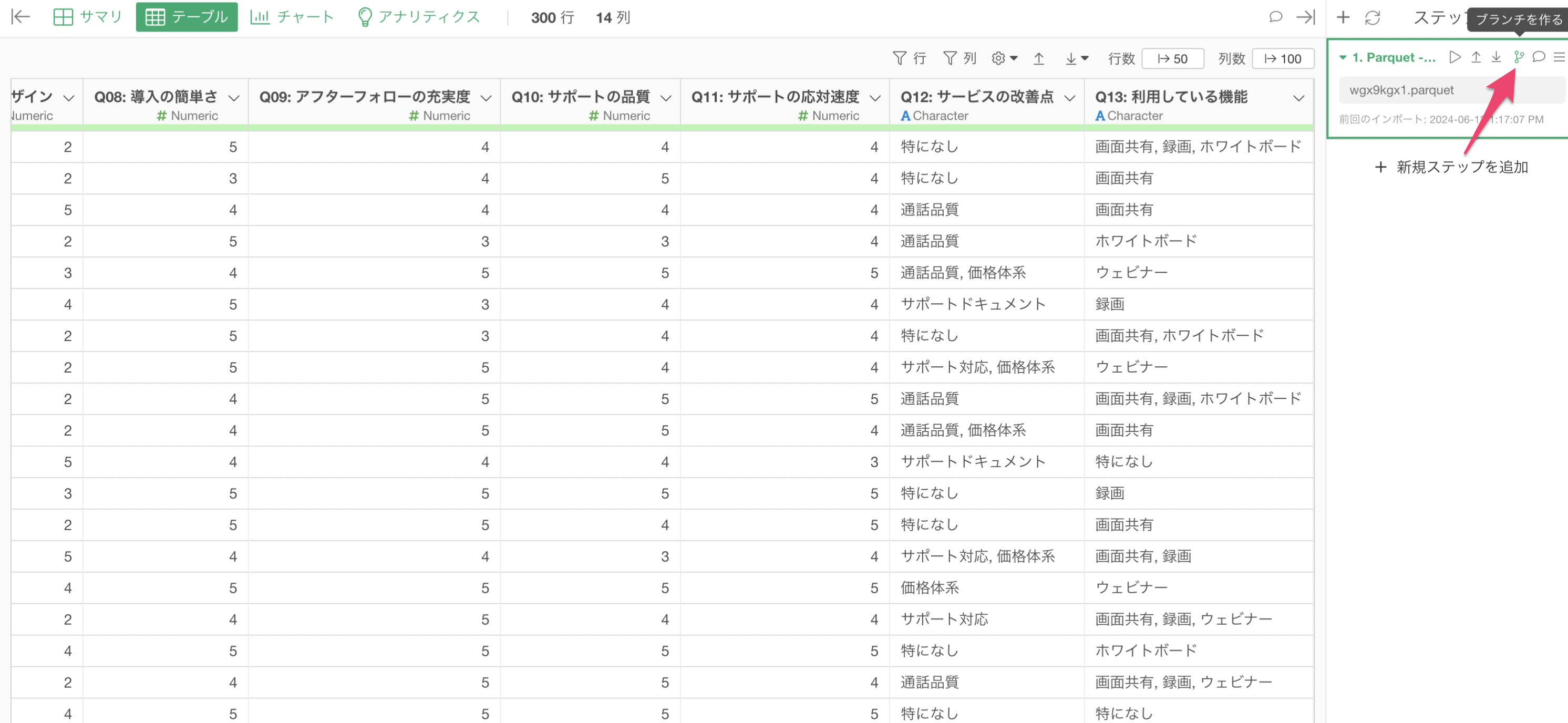Click the Q13: 利用している機能 column header
Viewport: 1568px width, 723px height.
point(1171,97)
